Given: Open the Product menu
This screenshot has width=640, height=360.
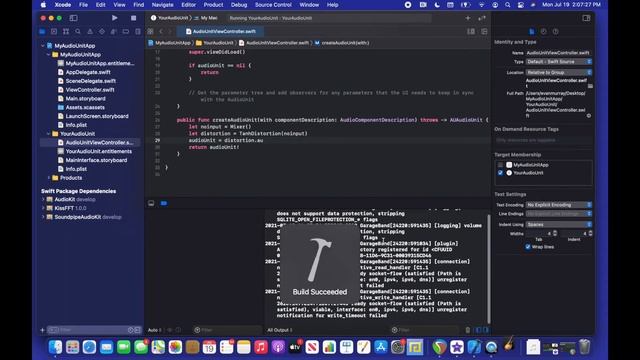Looking at the screenshot, I should click(213, 5).
